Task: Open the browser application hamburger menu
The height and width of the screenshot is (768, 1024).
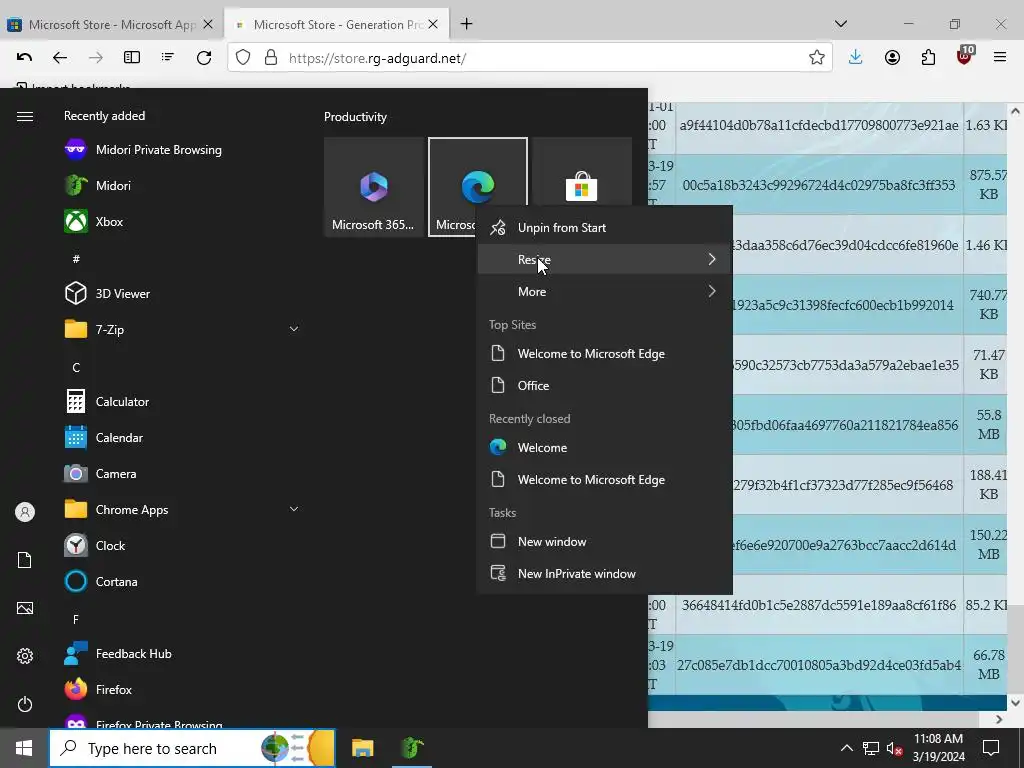Action: pyautogui.click(x=1000, y=57)
